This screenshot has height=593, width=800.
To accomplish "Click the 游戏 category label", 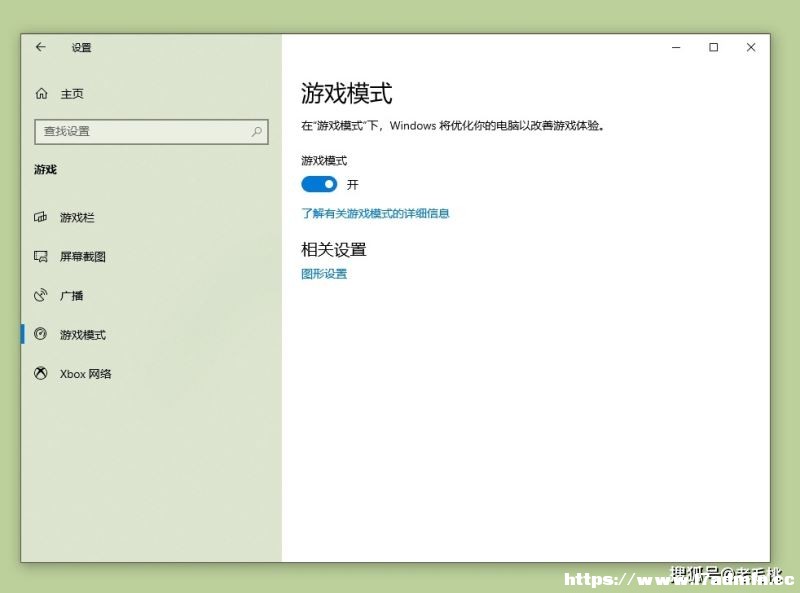I will coord(45,169).
